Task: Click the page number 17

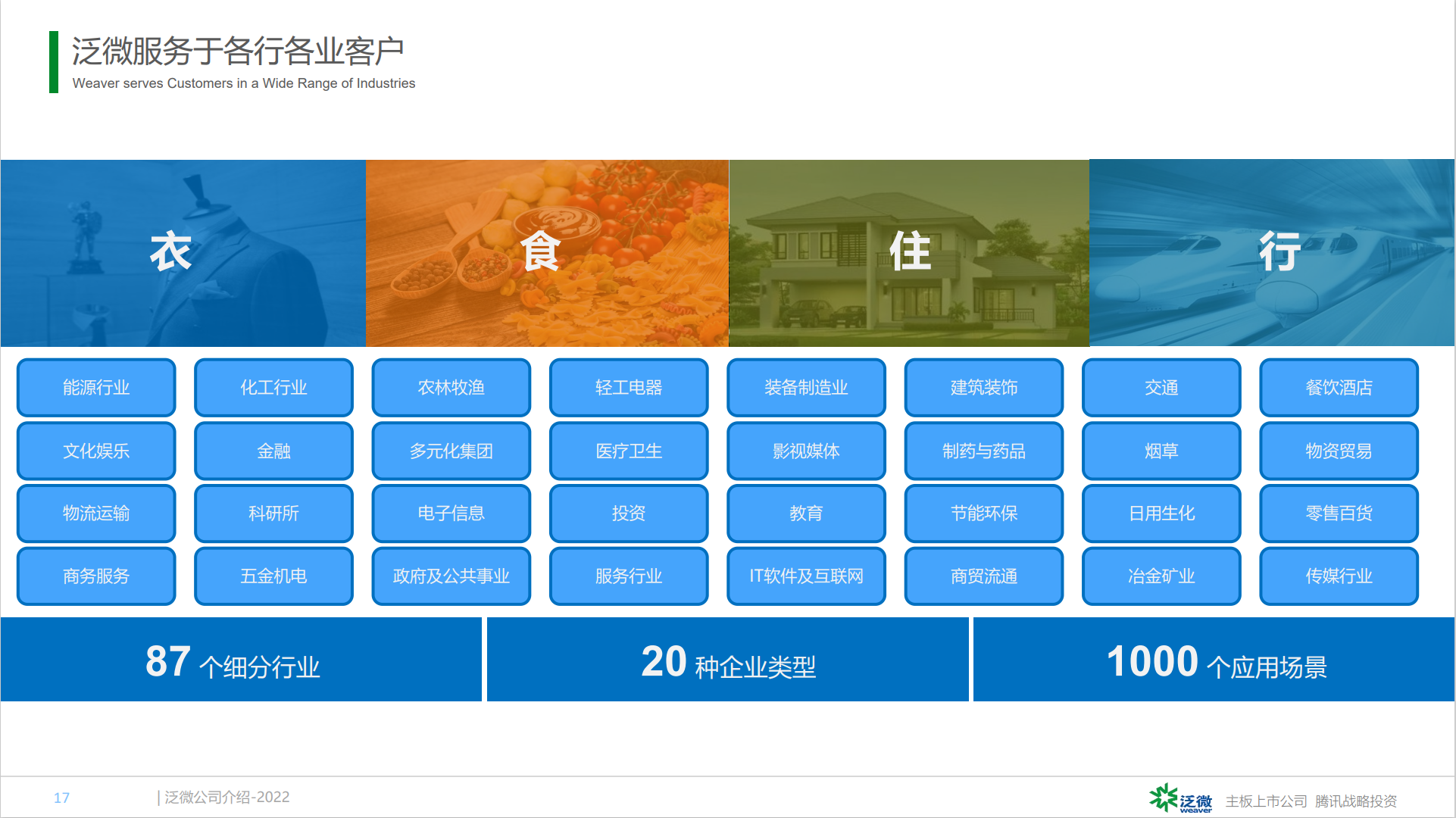Action: [x=61, y=798]
